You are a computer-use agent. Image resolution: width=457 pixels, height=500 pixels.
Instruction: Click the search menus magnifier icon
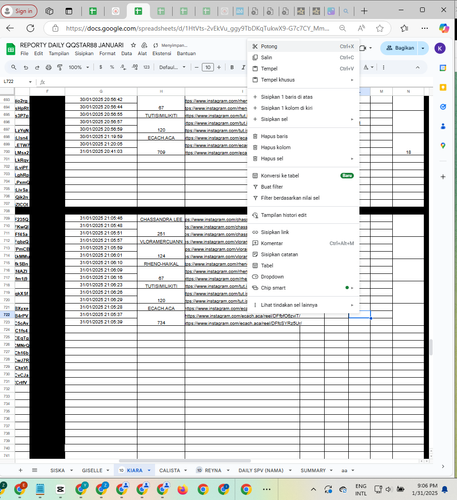pyautogui.click(x=14, y=67)
